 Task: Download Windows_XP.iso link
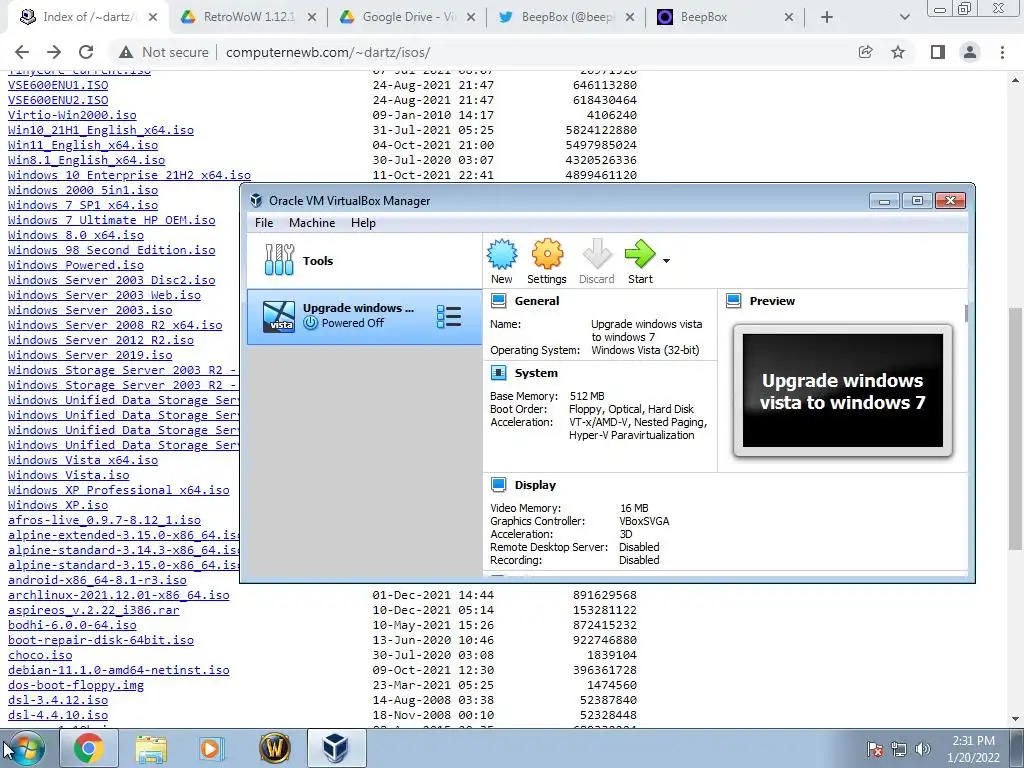58,505
